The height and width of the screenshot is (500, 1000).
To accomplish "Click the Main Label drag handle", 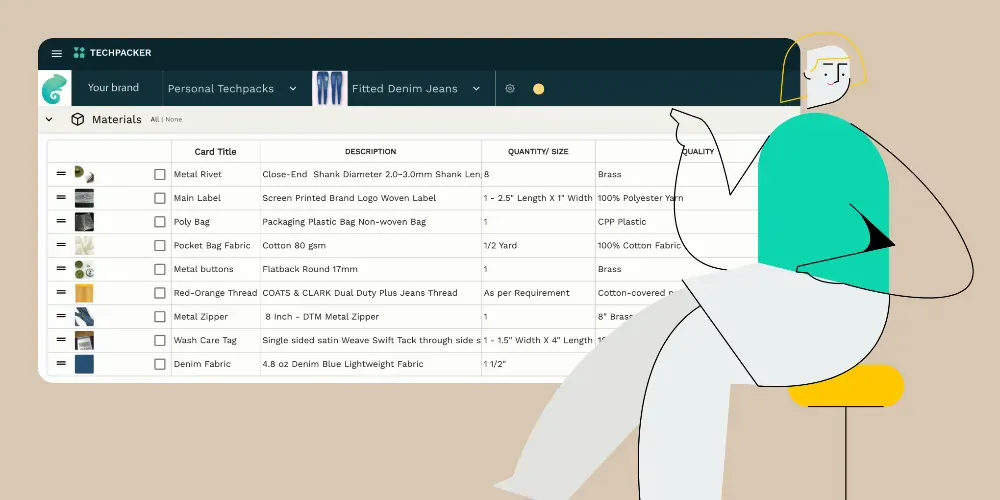I will click(61, 197).
